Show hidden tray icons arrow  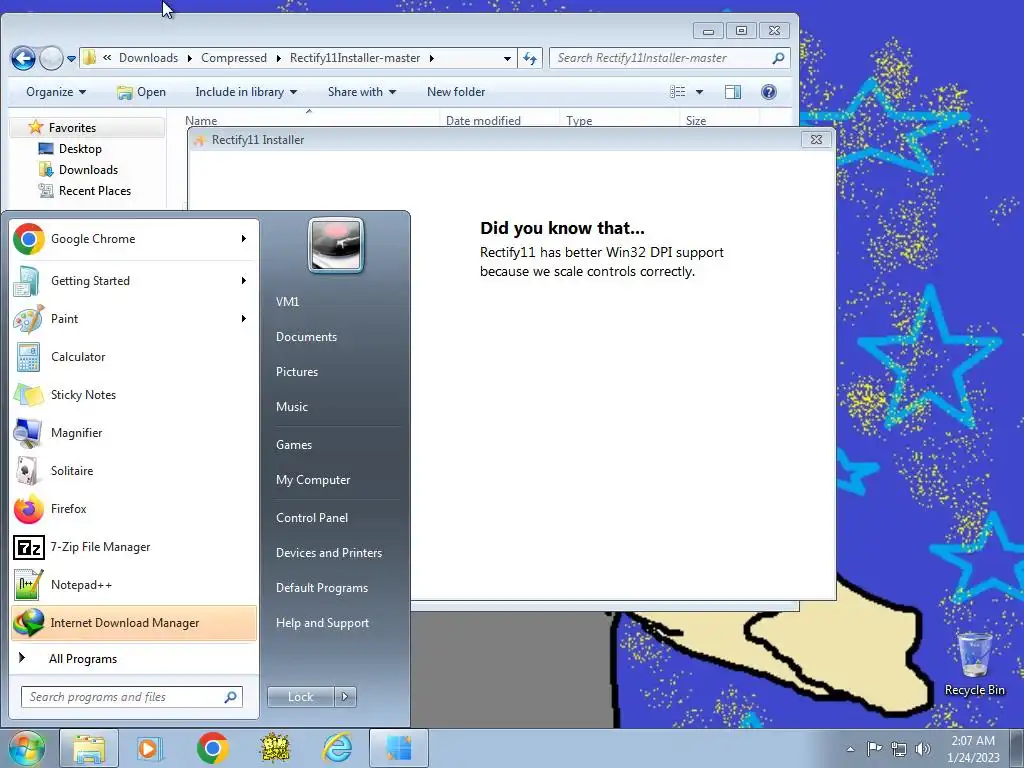coord(850,749)
